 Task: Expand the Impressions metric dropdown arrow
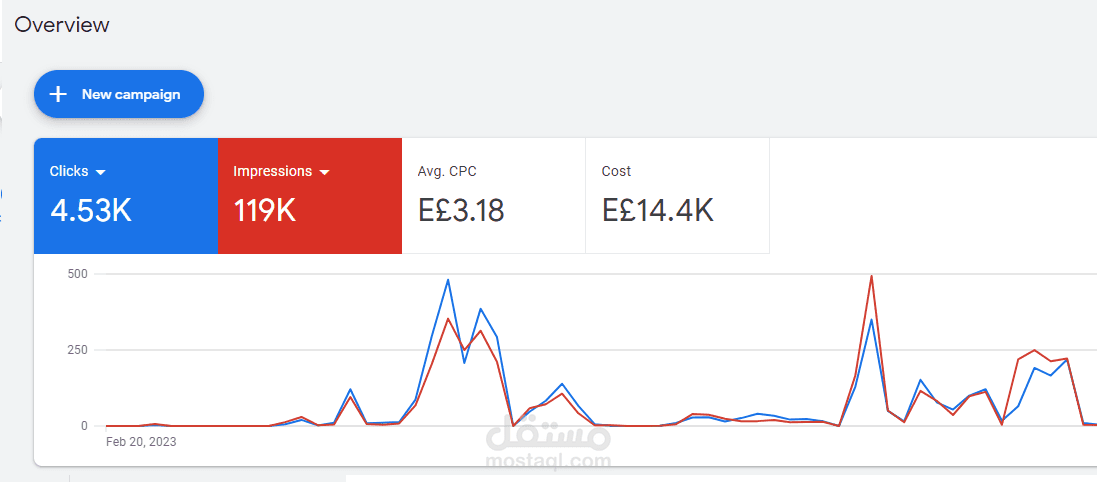point(325,172)
